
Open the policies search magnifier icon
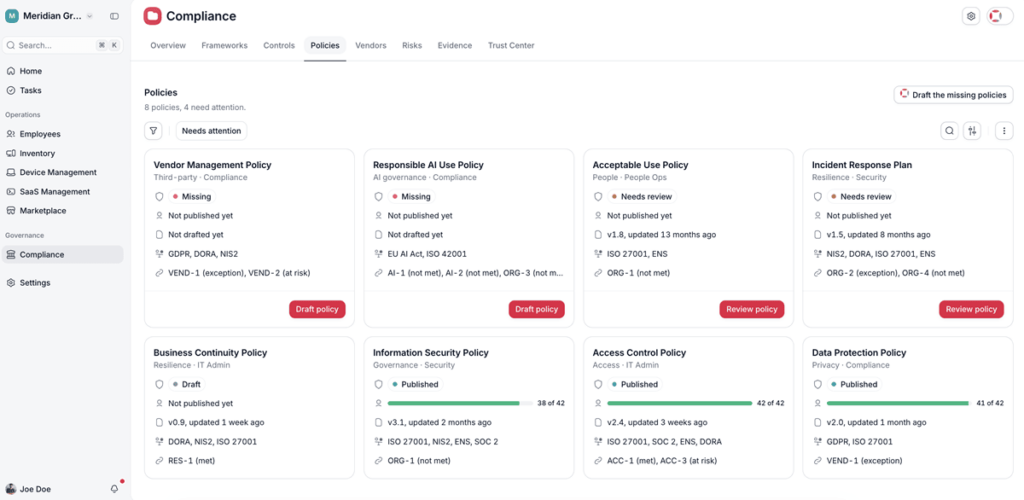tap(950, 131)
